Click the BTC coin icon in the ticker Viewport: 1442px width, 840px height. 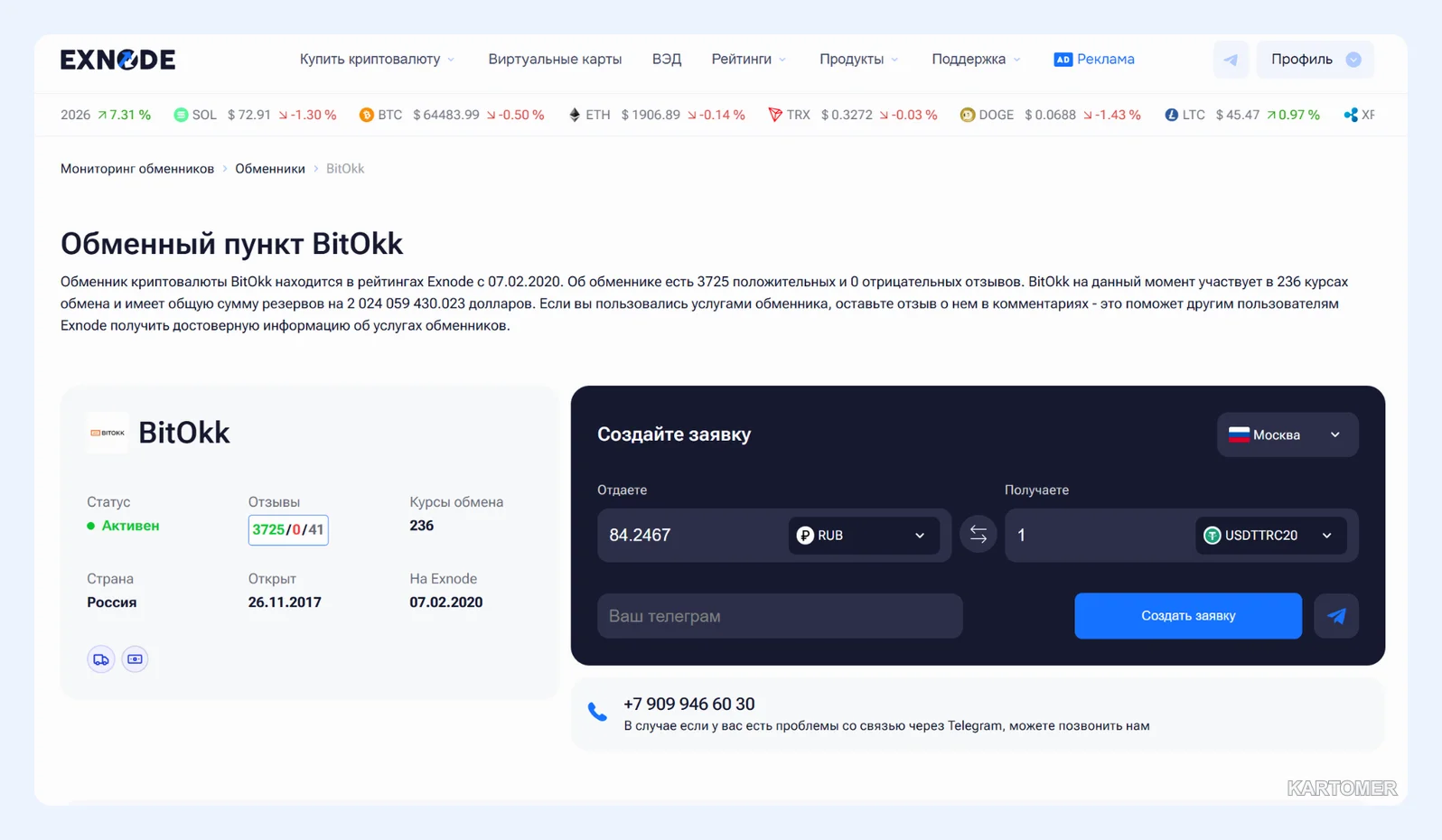coord(366,115)
